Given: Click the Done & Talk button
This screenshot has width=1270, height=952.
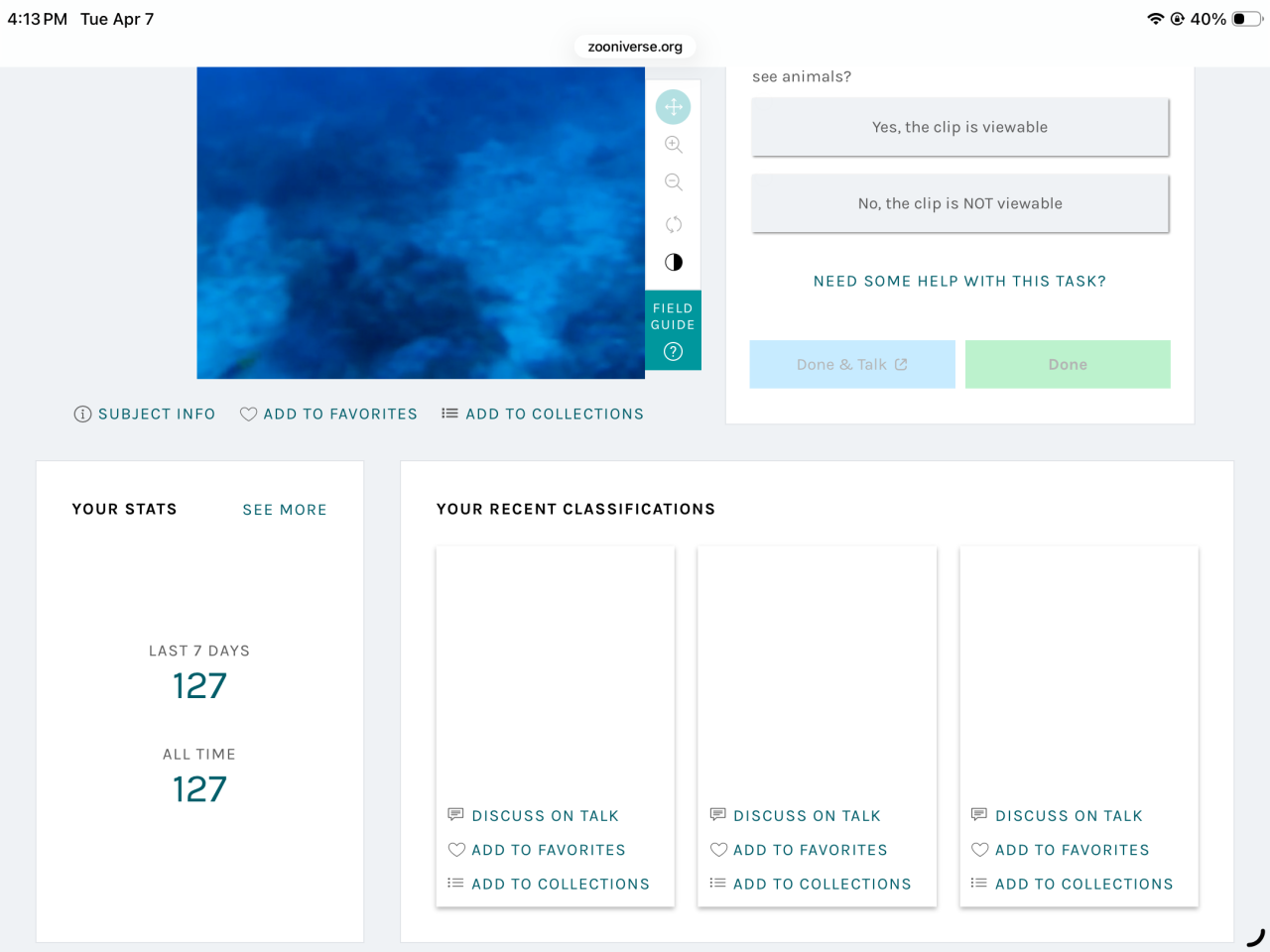Looking at the screenshot, I should click(852, 364).
